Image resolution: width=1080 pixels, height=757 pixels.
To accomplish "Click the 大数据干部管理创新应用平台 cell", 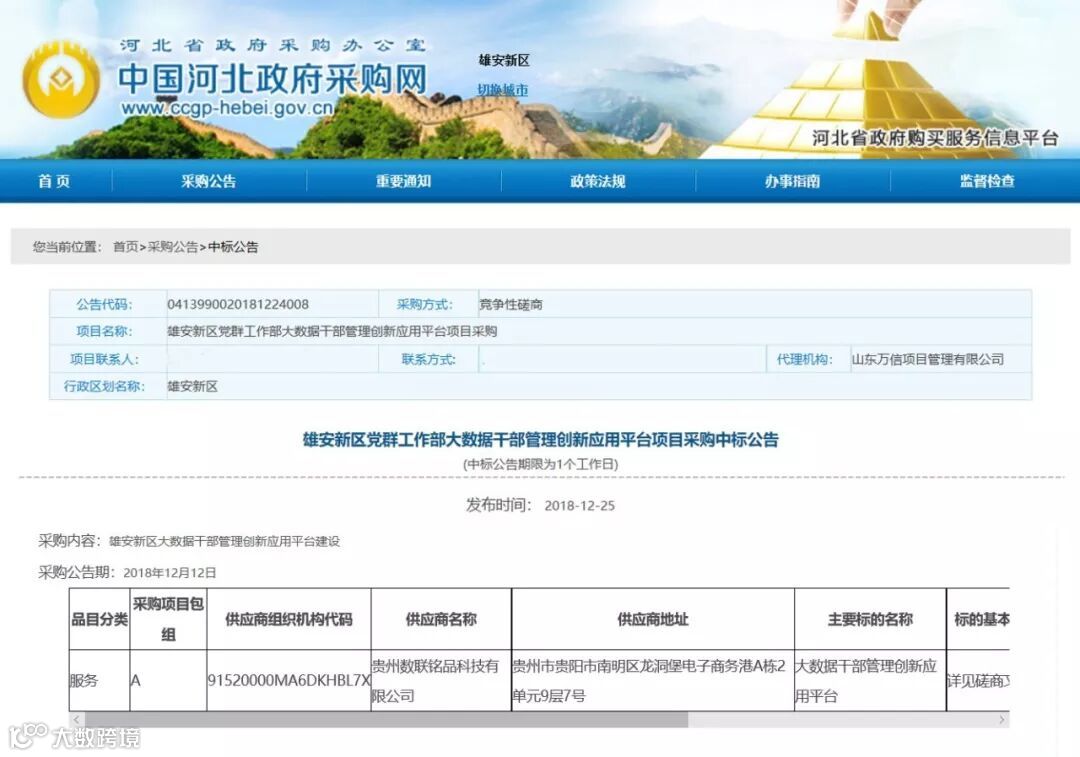I will 870,681.
